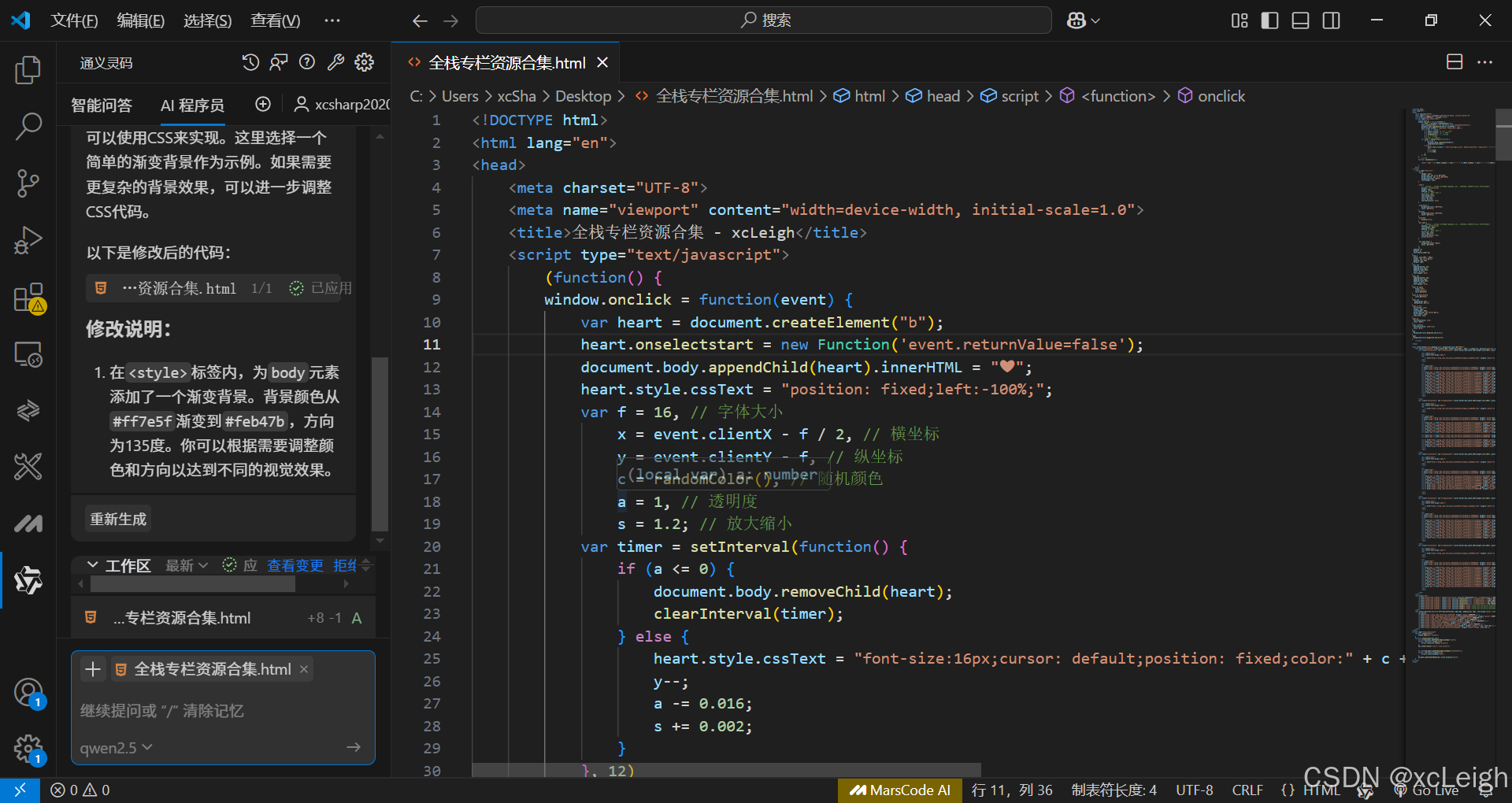Open the 最新 snapshot dropdown
The height and width of the screenshot is (803, 1512).
coord(187,565)
